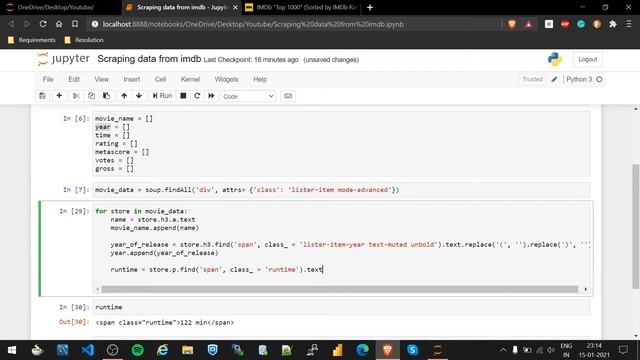Close the Scraping data from imdb tab

coord(236,7)
